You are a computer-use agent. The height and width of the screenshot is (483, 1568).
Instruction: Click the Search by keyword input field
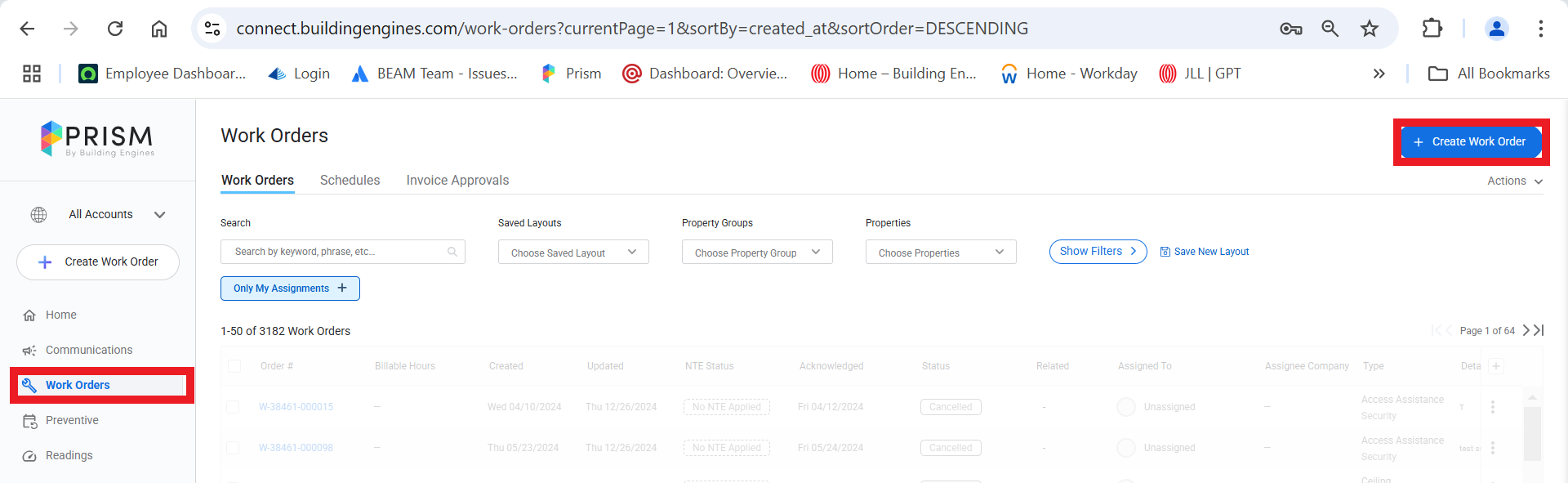click(x=335, y=252)
